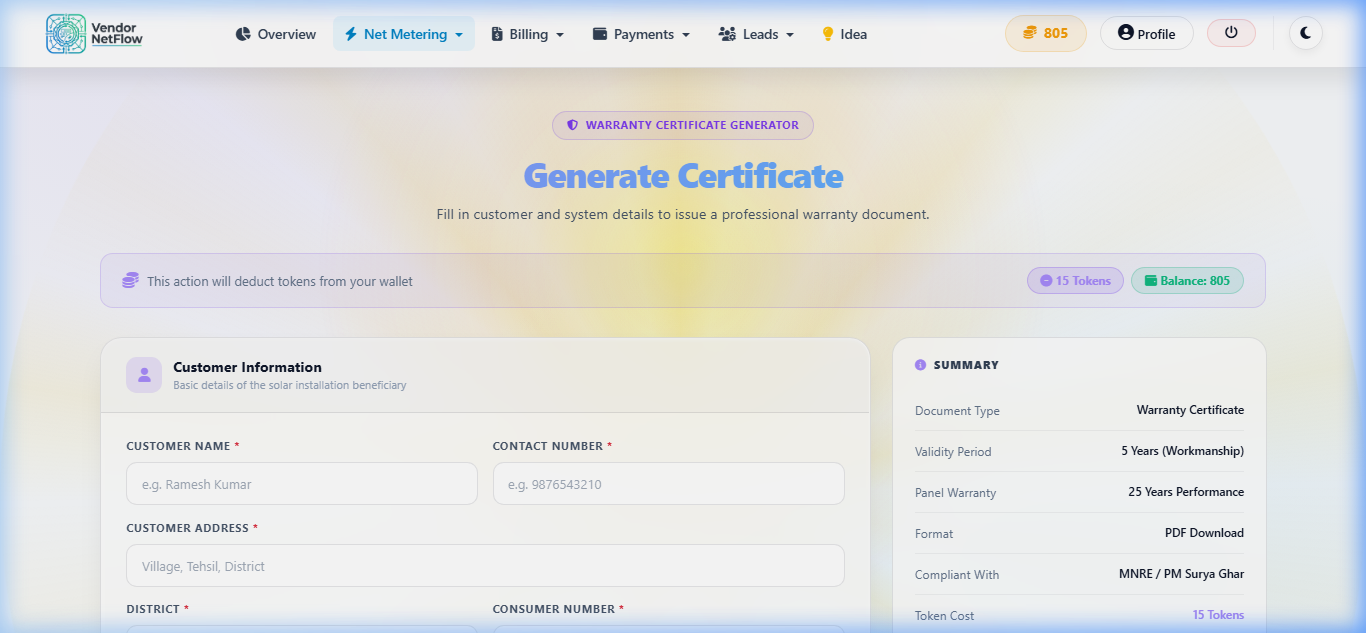Expand the Billing dropdown arrow
The width and height of the screenshot is (1366, 633).
560,35
